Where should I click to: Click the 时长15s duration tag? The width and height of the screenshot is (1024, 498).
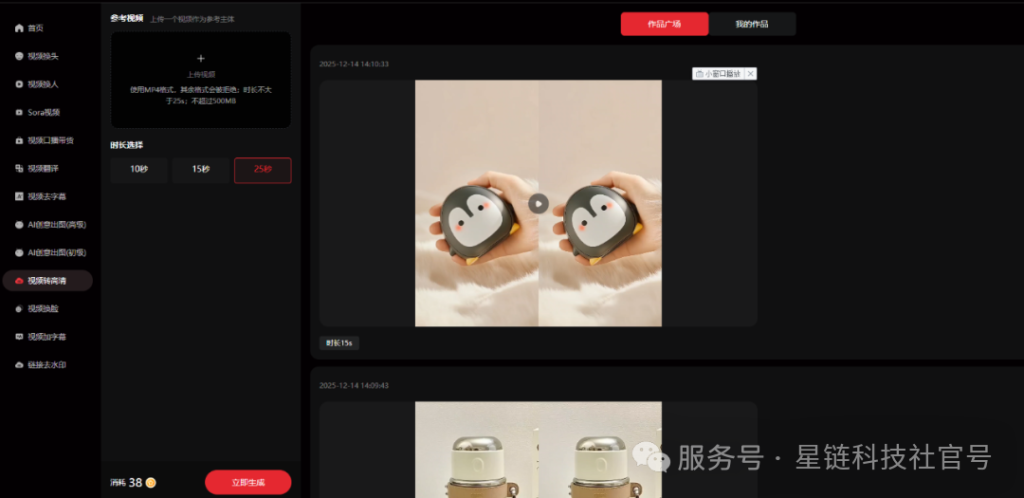(339, 343)
